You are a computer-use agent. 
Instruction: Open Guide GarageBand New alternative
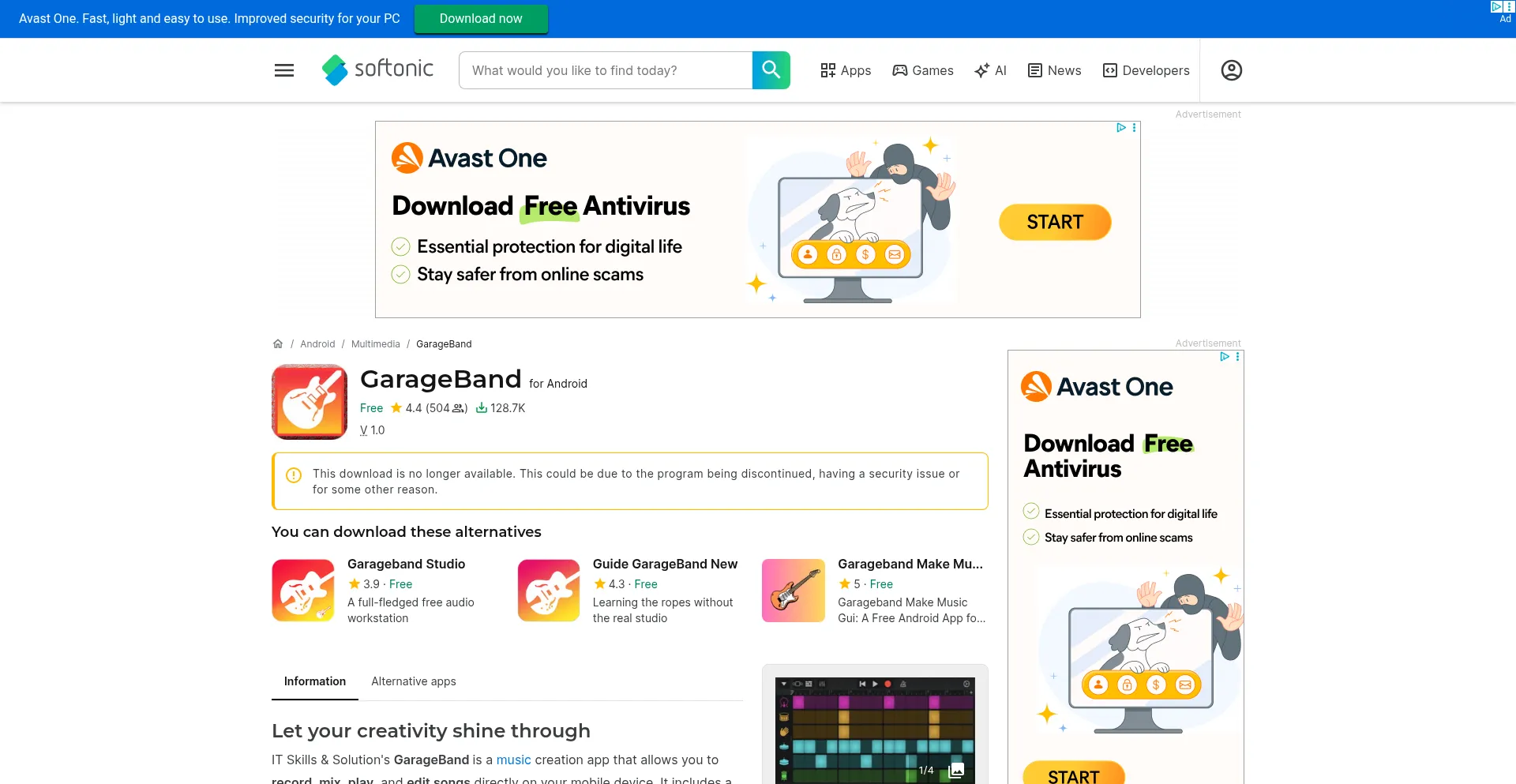665,564
